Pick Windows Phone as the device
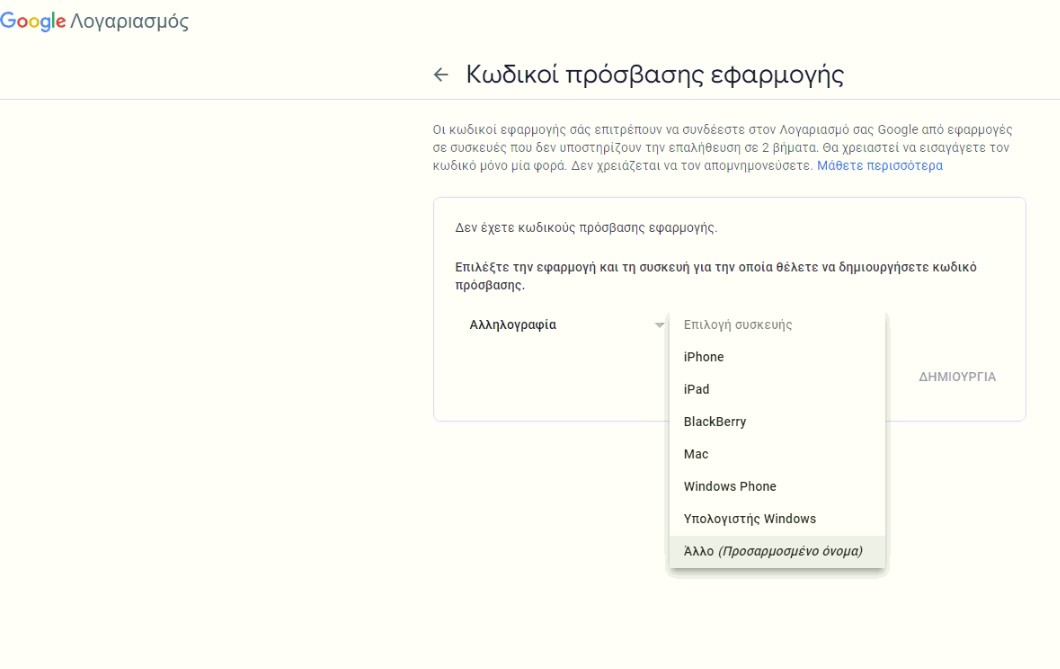This screenshot has width=1060, height=669. click(777, 487)
